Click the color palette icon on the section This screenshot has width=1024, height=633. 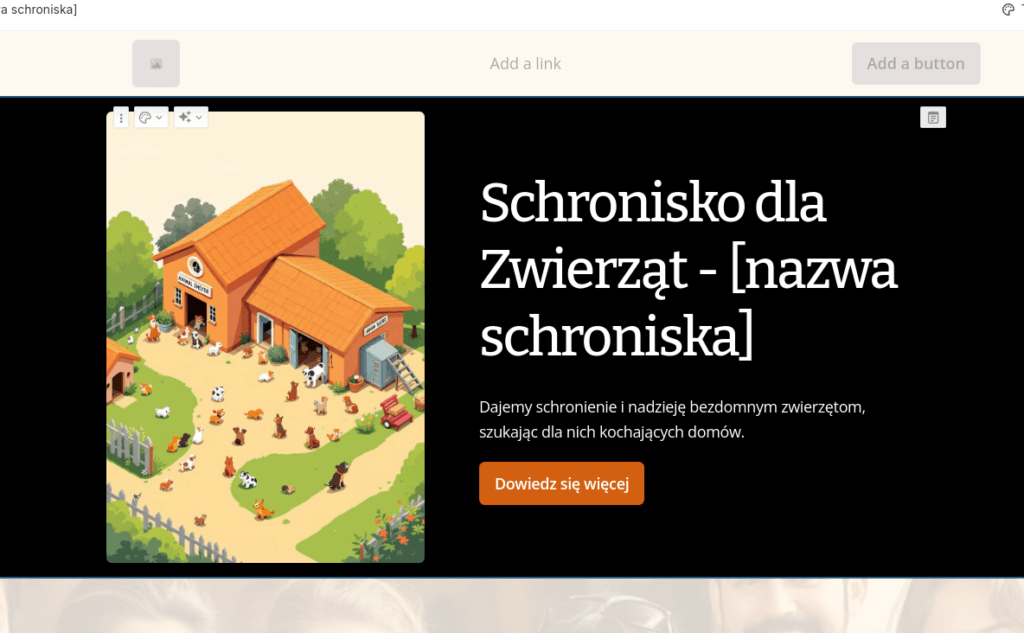tap(145, 118)
